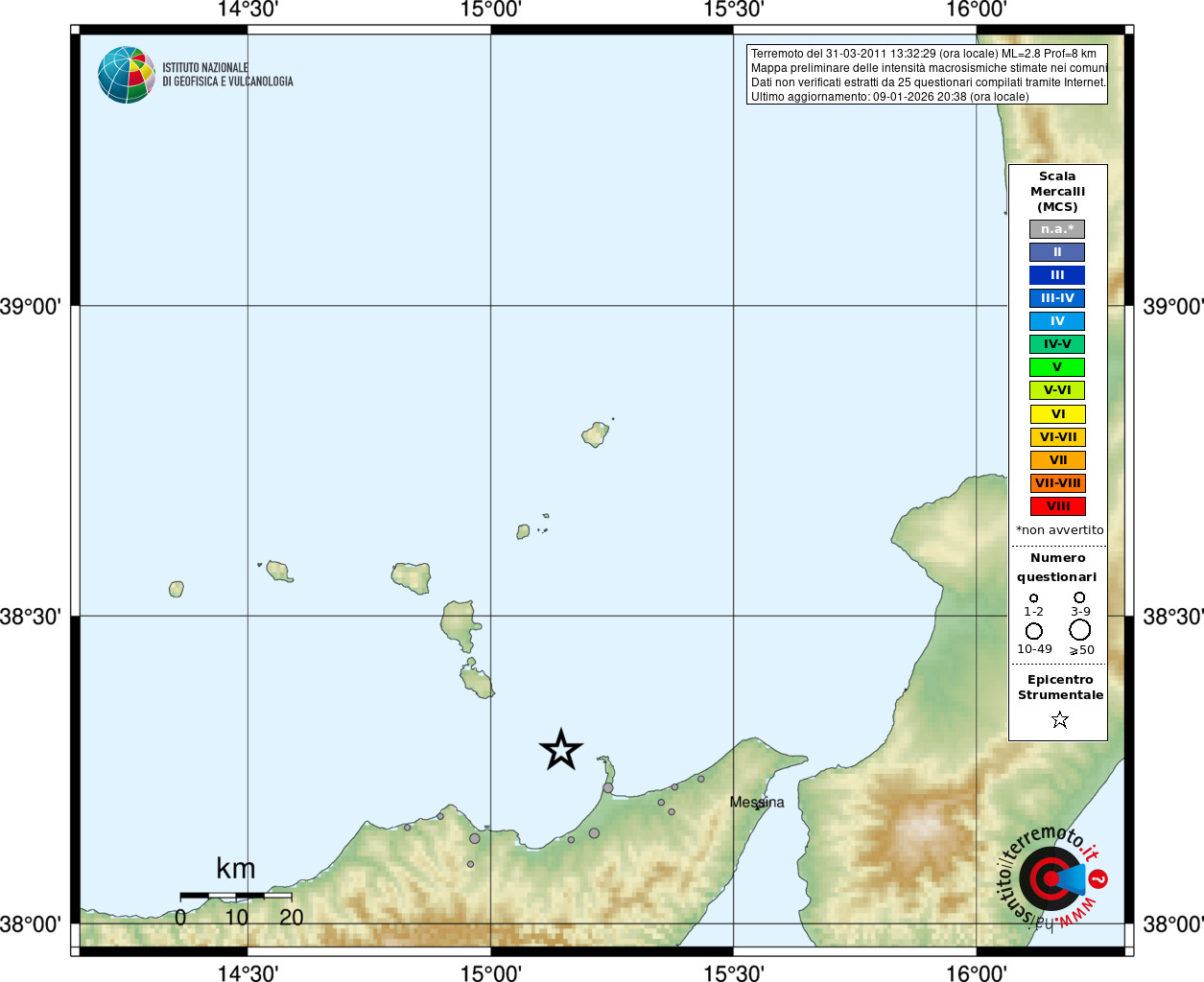The height and width of the screenshot is (982, 1204).
Task: Click the VI yellow swatch
Action: pos(1058,414)
